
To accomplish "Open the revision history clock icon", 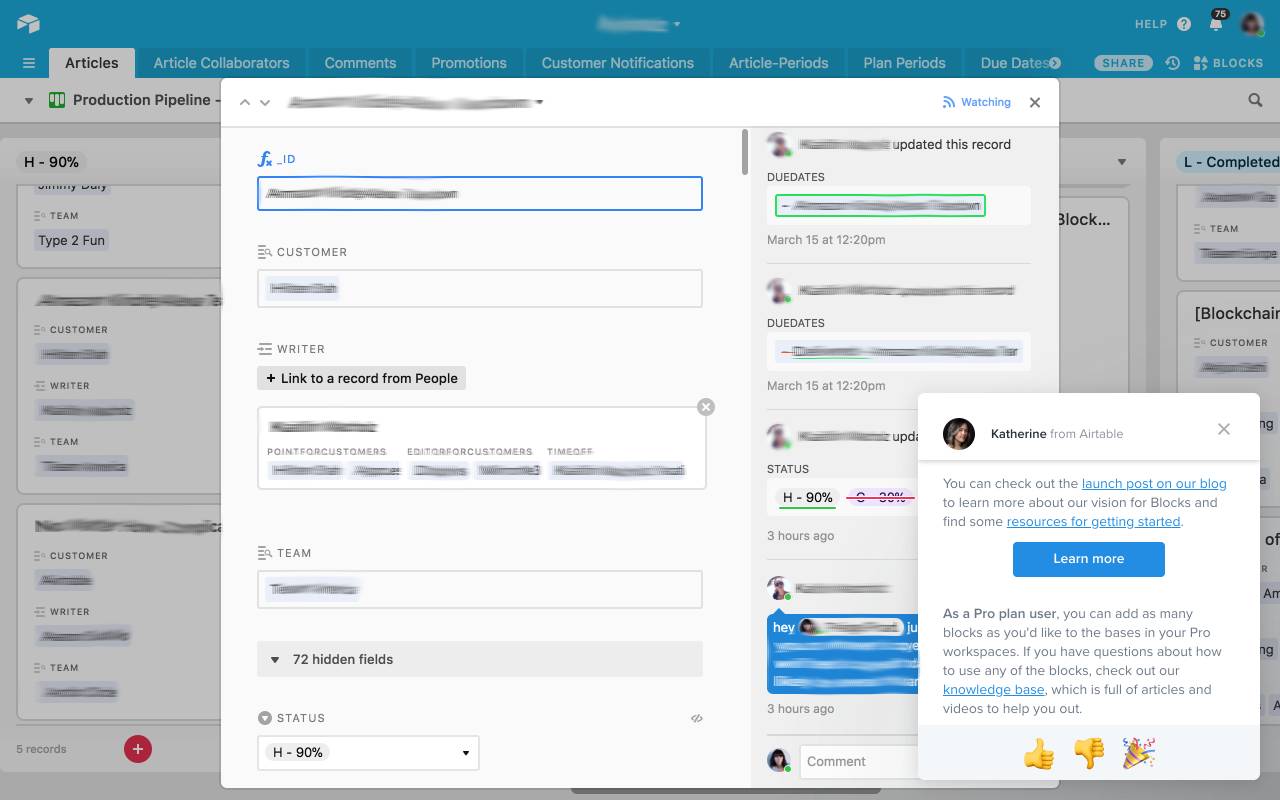I will tap(1172, 63).
